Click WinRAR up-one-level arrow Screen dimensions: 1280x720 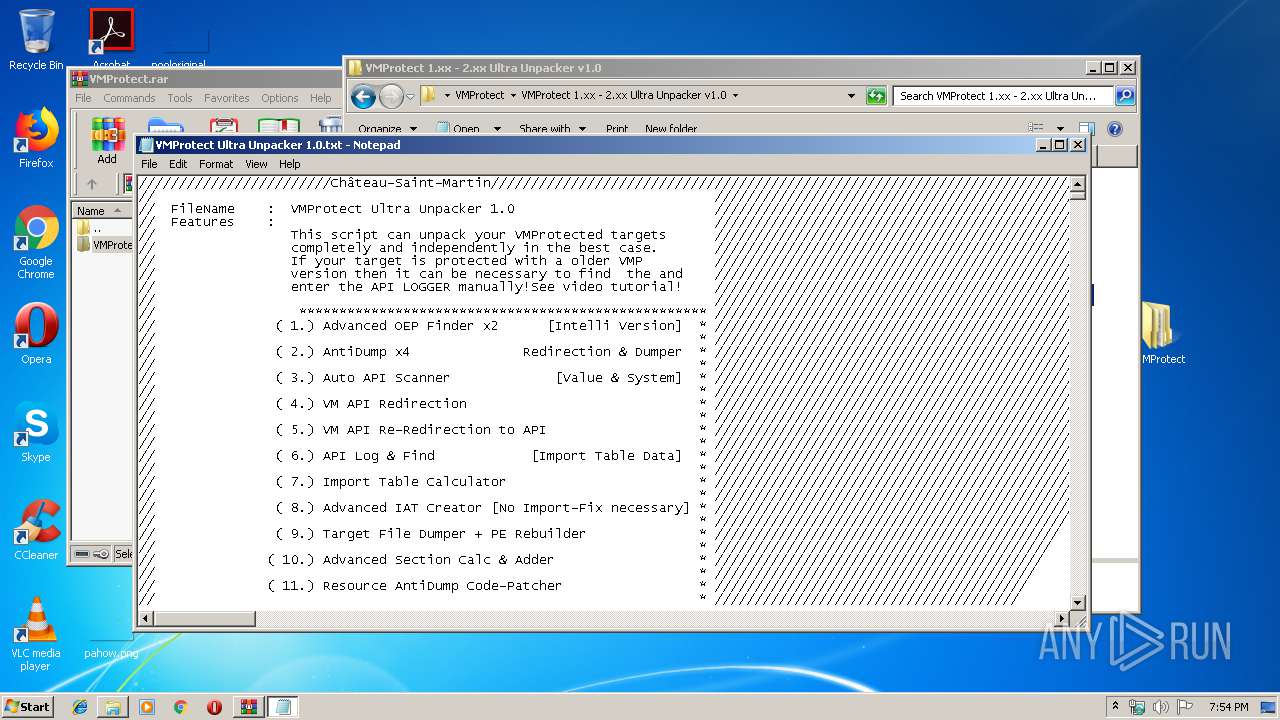click(92, 184)
